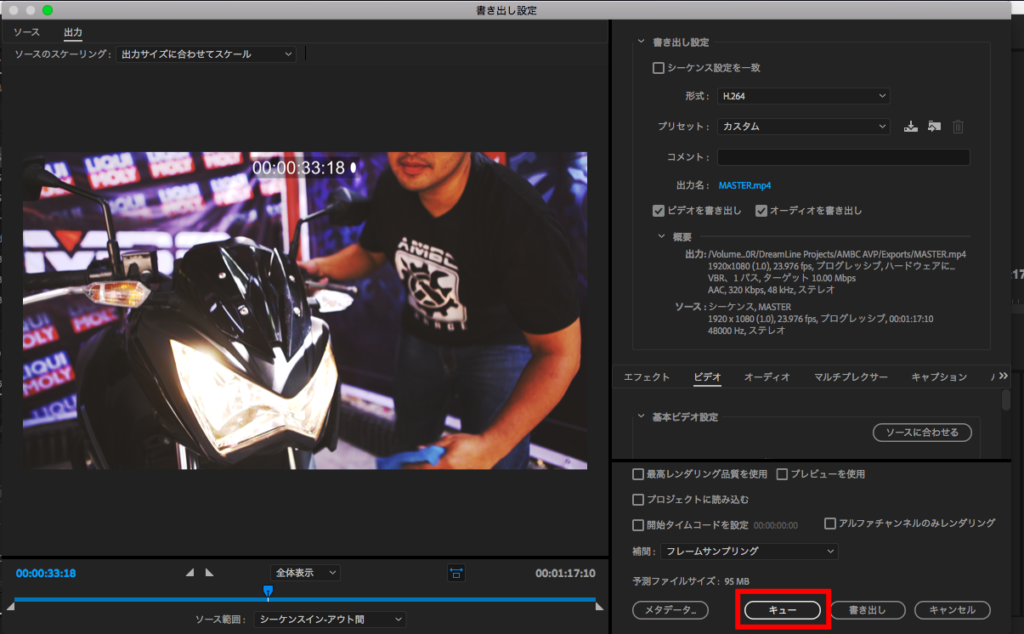Click the timeline out point marker
The height and width of the screenshot is (634, 1024).
[x=599, y=606]
